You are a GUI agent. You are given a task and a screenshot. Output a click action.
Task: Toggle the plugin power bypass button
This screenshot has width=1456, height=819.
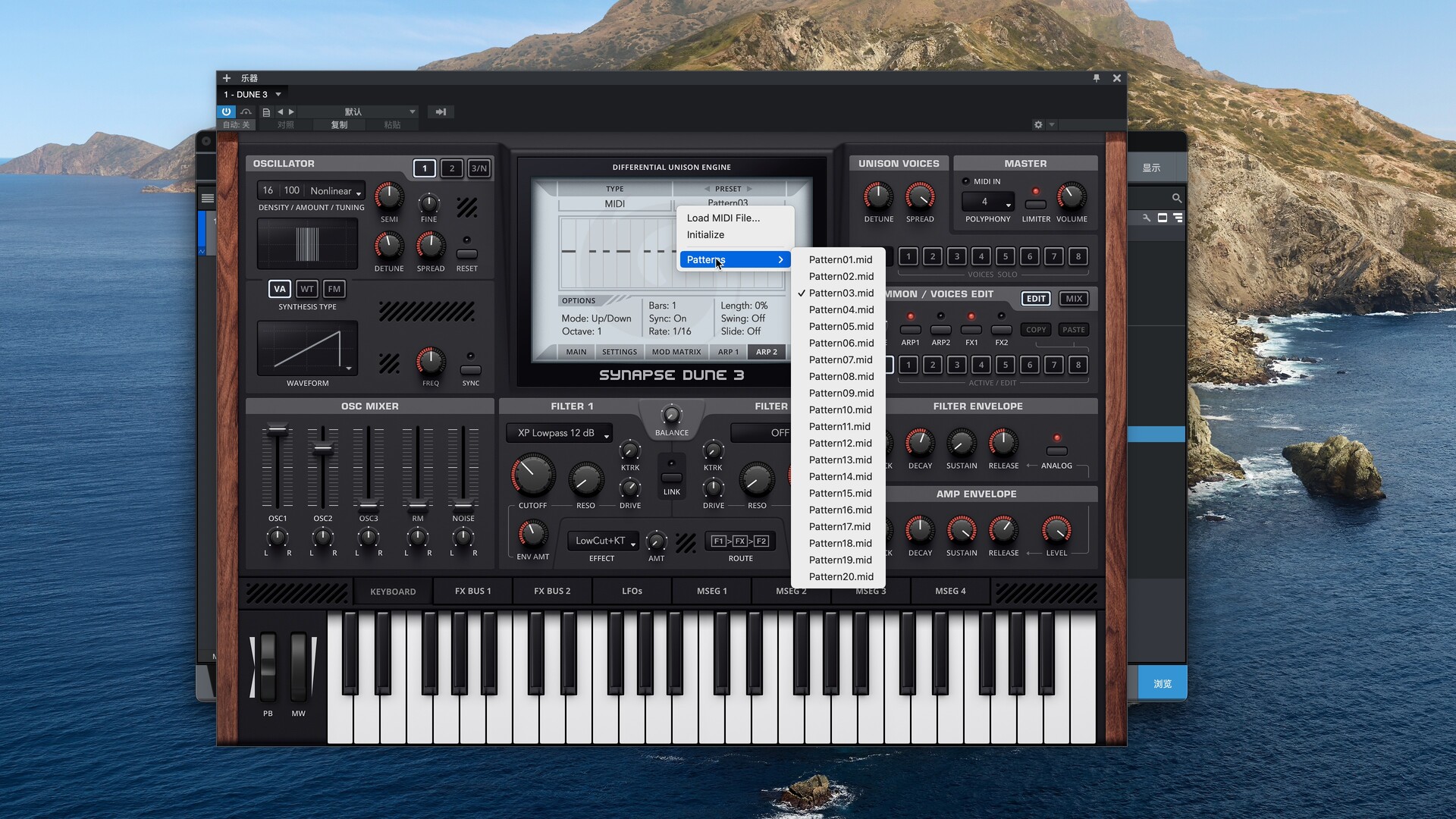click(226, 111)
